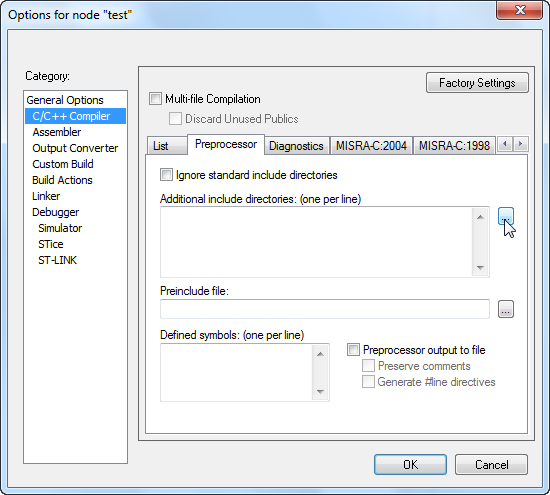
Task: Open browse button for additional include directories
Action: click(x=506, y=216)
